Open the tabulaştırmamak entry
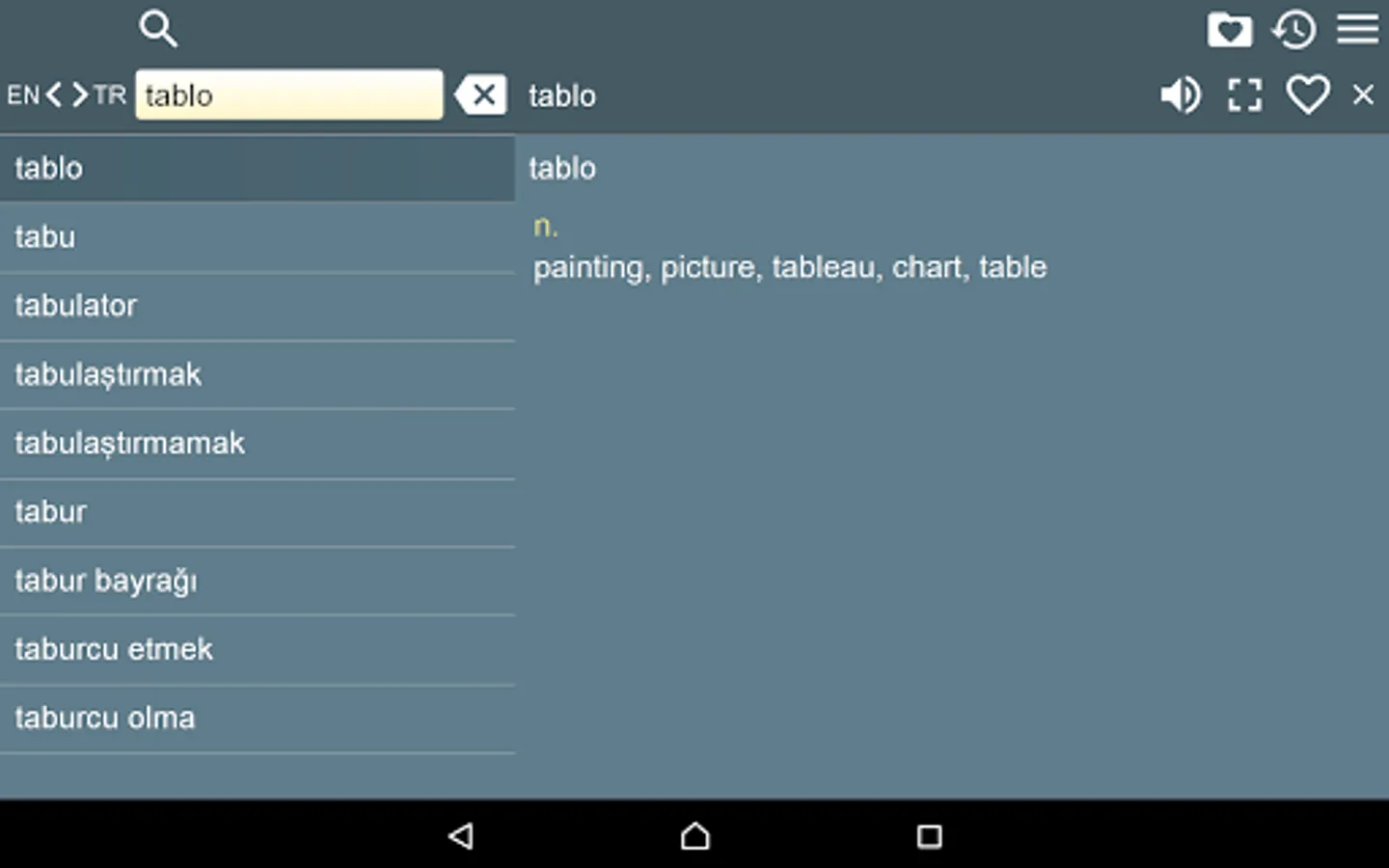Image resolution: width=1389 pixels, height=868 pixels. [257, 444]
